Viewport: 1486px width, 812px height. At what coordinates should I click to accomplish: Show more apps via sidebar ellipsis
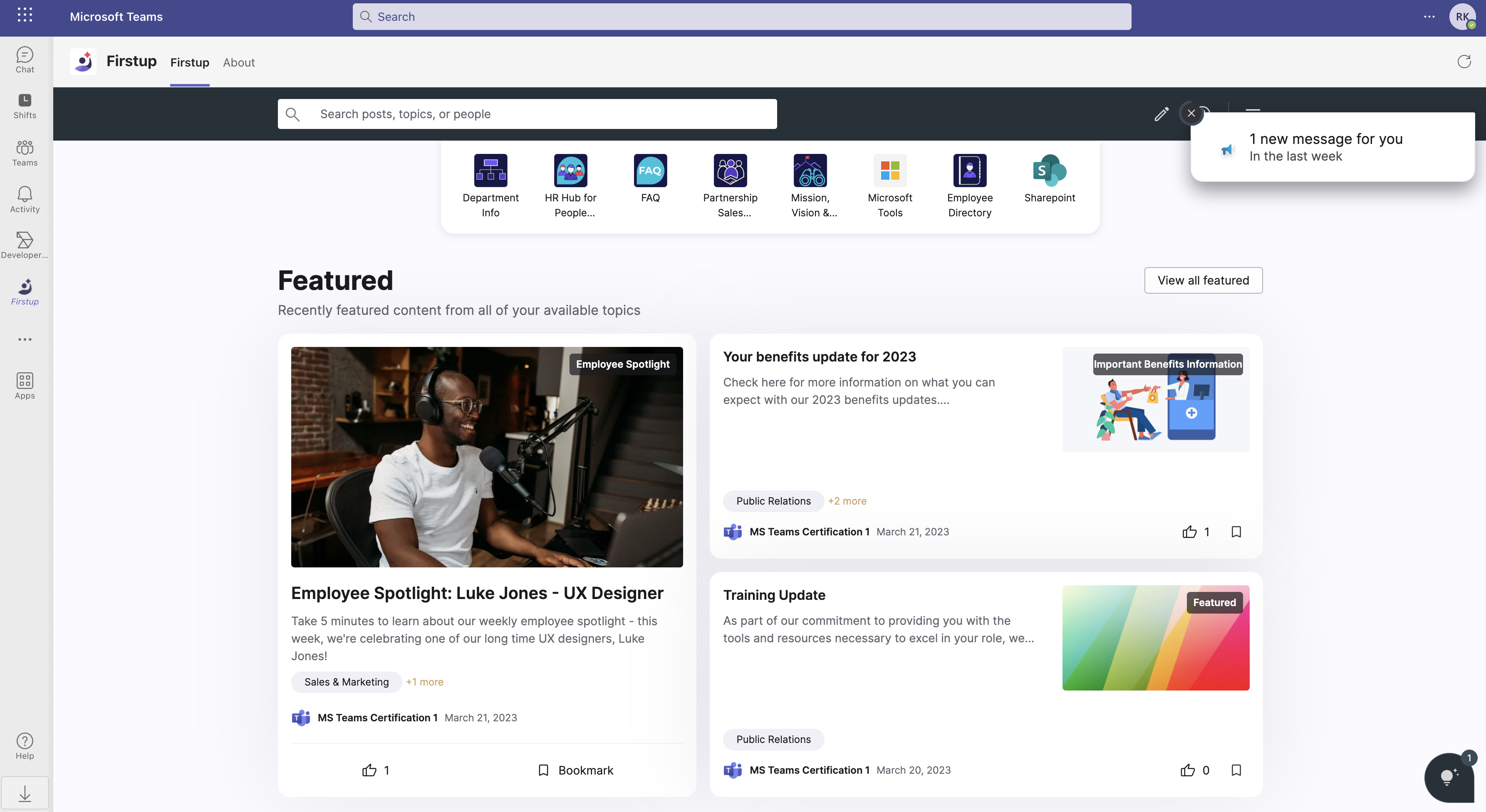[25, 339]
